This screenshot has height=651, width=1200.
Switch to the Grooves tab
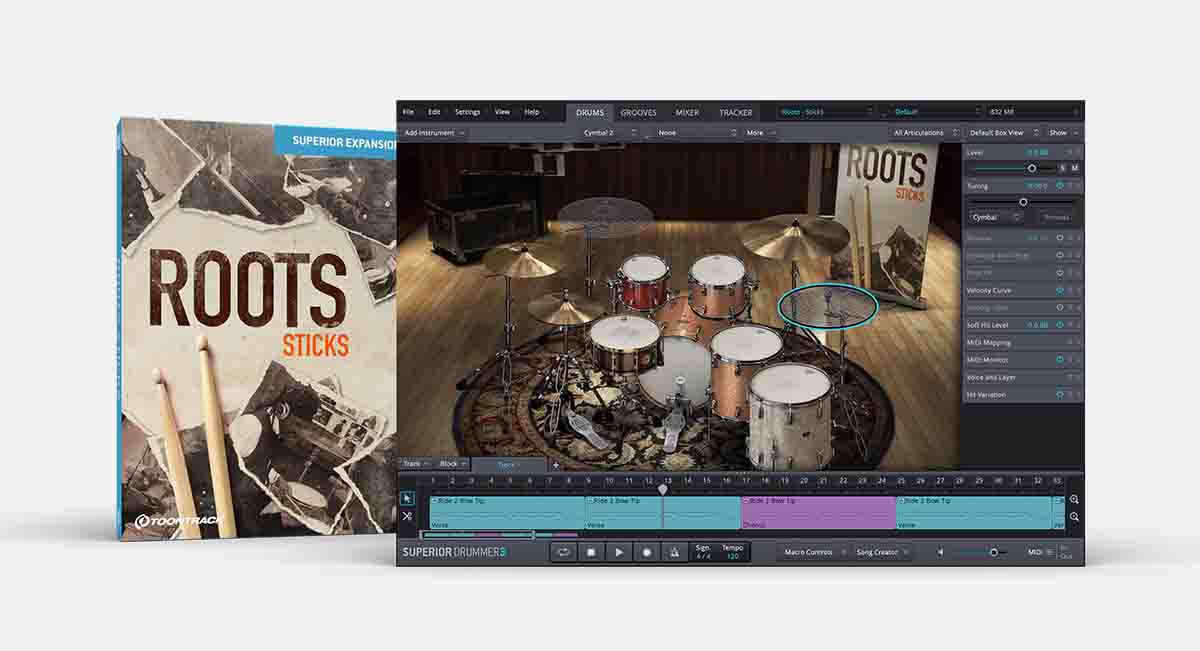pos(639,112)
